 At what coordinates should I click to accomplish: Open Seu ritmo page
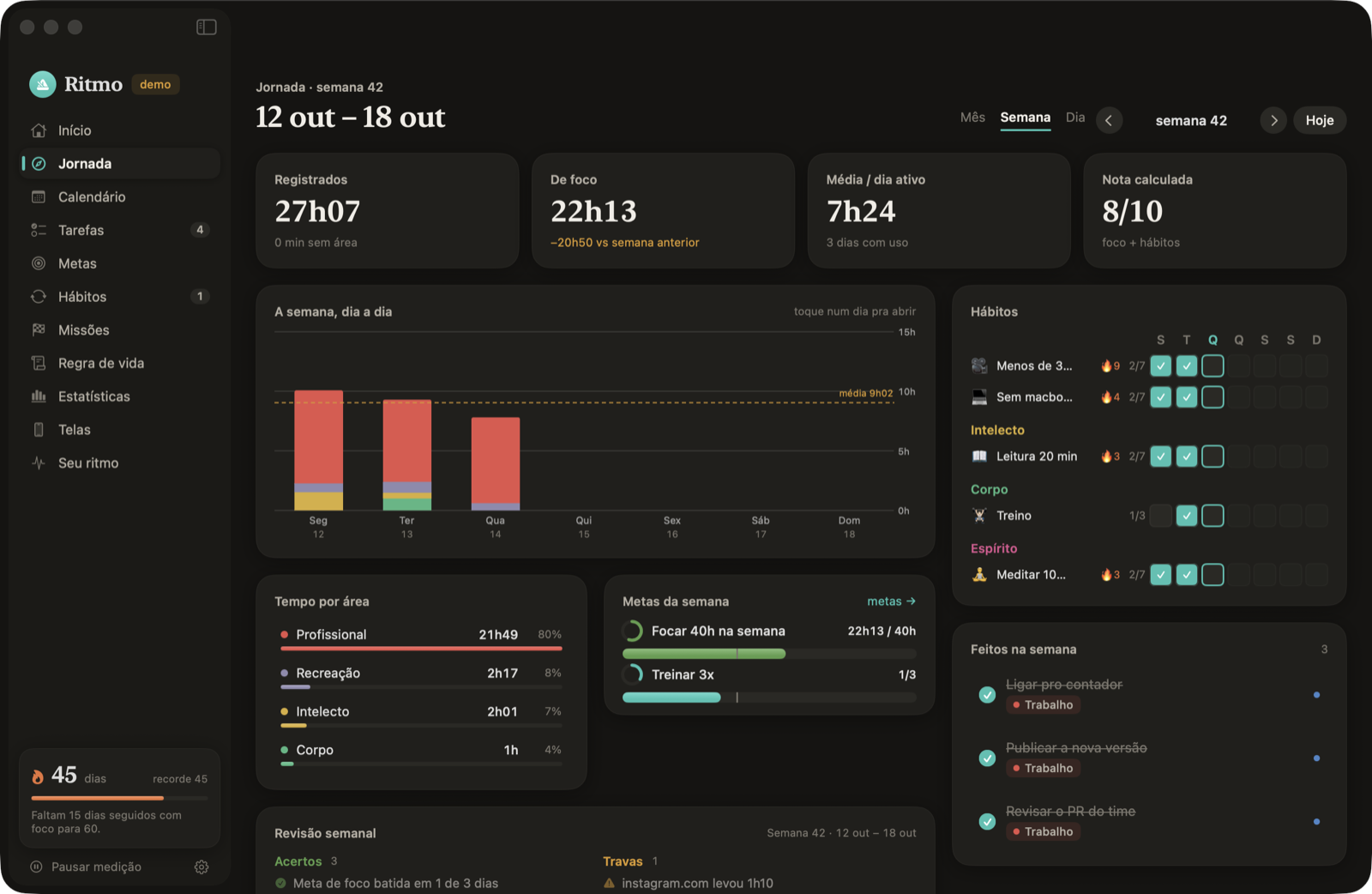tap(121, 463)
